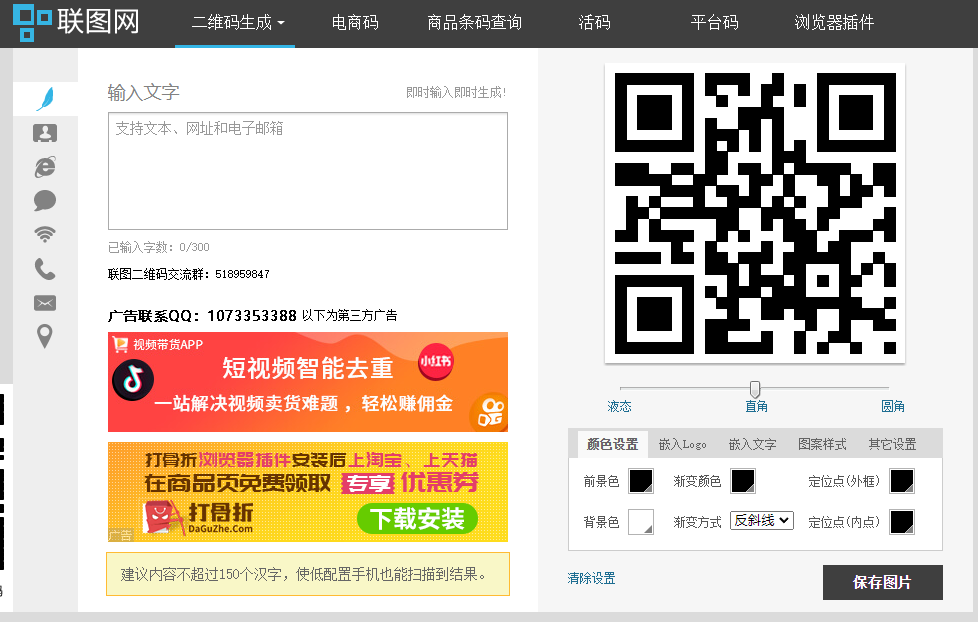Open the 二维码生成 dropdown menu
The image size is (978, 622).
pos(237,22)
